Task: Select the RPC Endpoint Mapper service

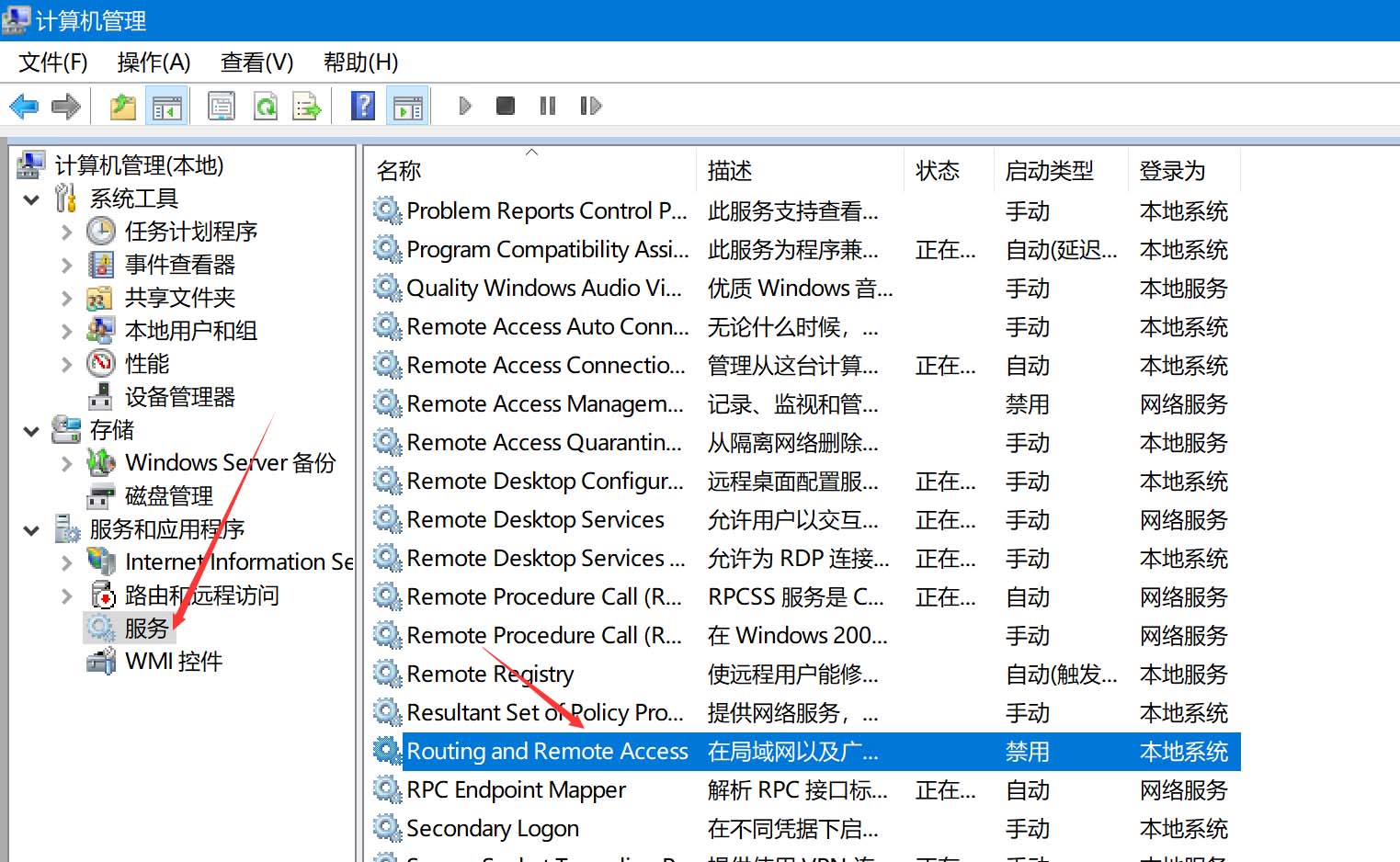Action: click(516, 790)
